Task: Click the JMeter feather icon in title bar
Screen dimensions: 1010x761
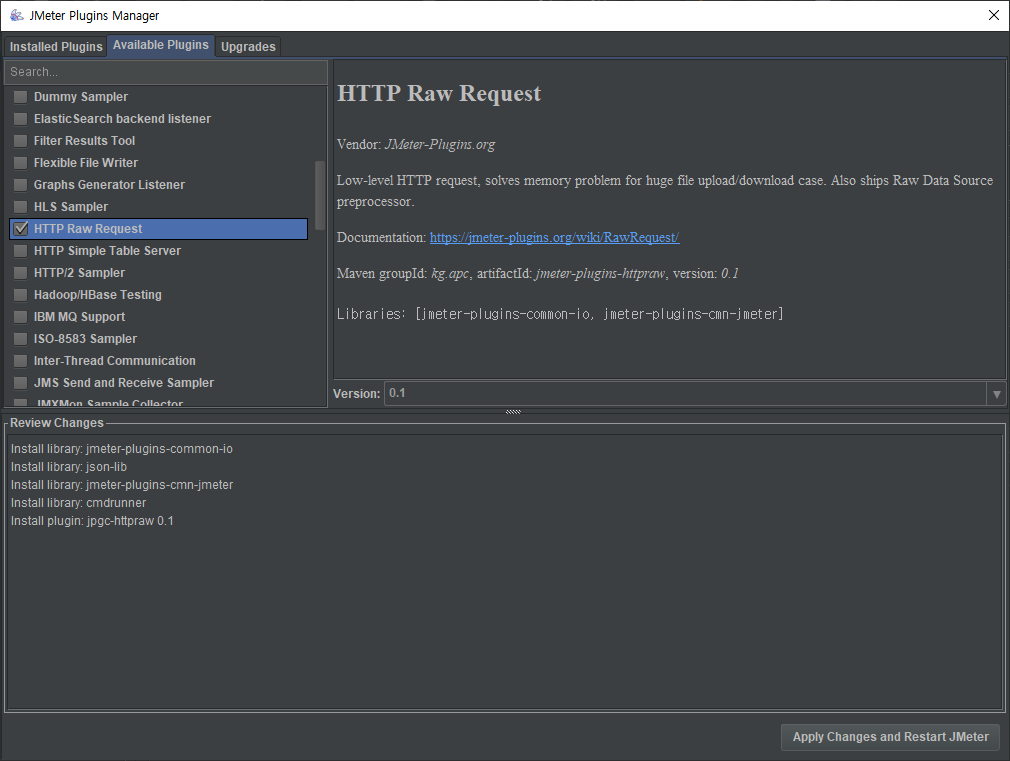Action: (16, 15)
